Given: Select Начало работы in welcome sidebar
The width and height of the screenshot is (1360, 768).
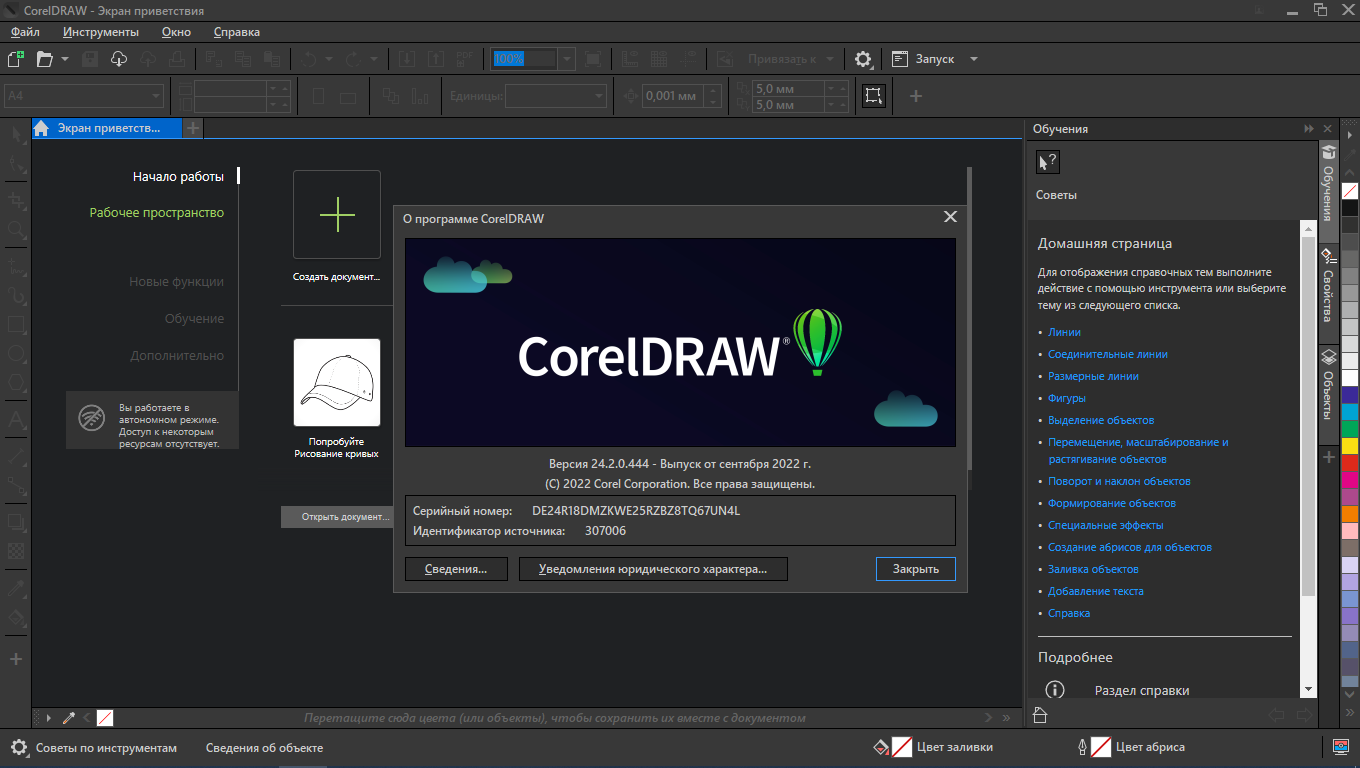Looking at the screenshot, I should click(178, 176).
